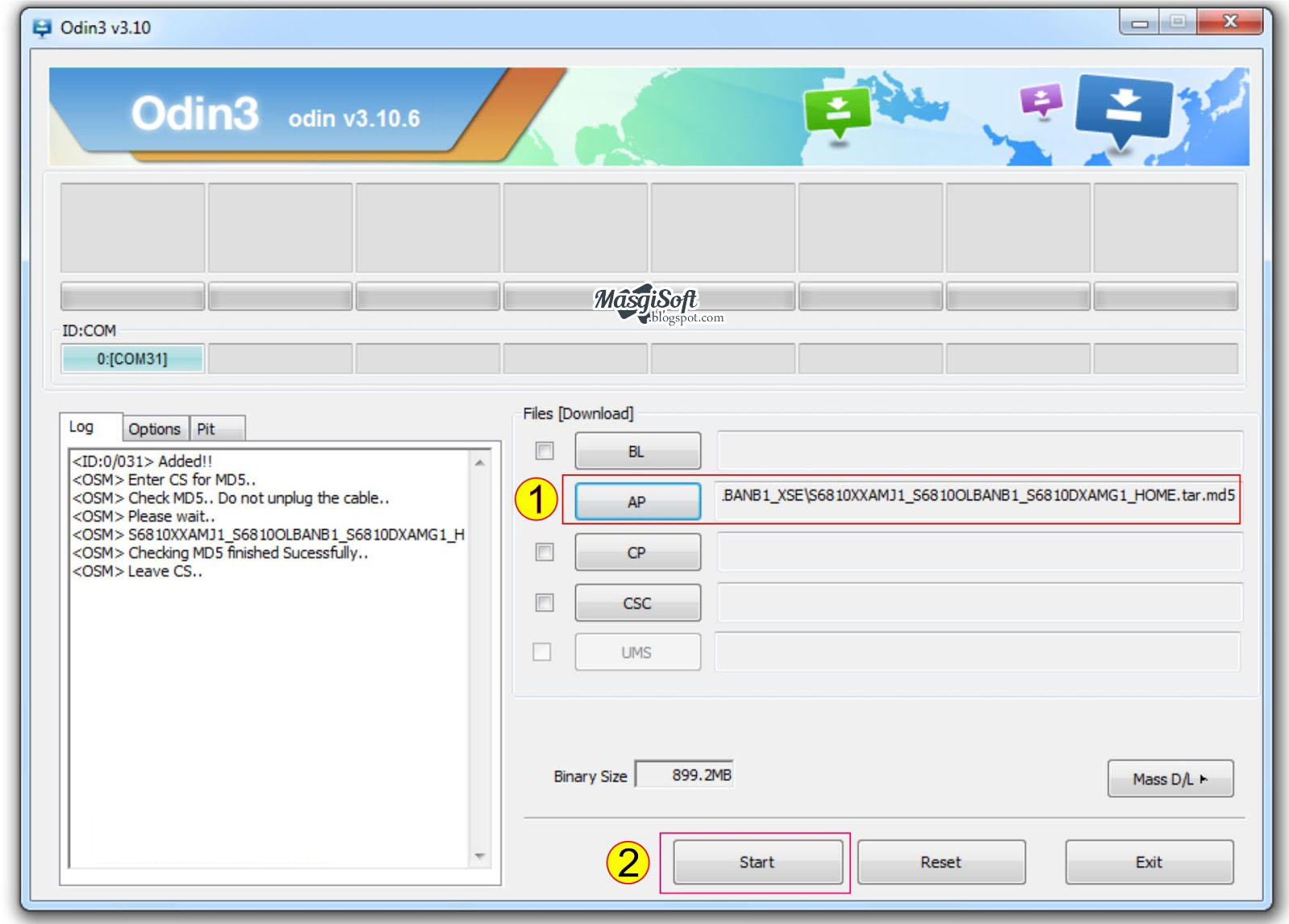Viewport: 1289px width, 924px height.
Task: Focus the CSC file path field
Action: (980, 603)
